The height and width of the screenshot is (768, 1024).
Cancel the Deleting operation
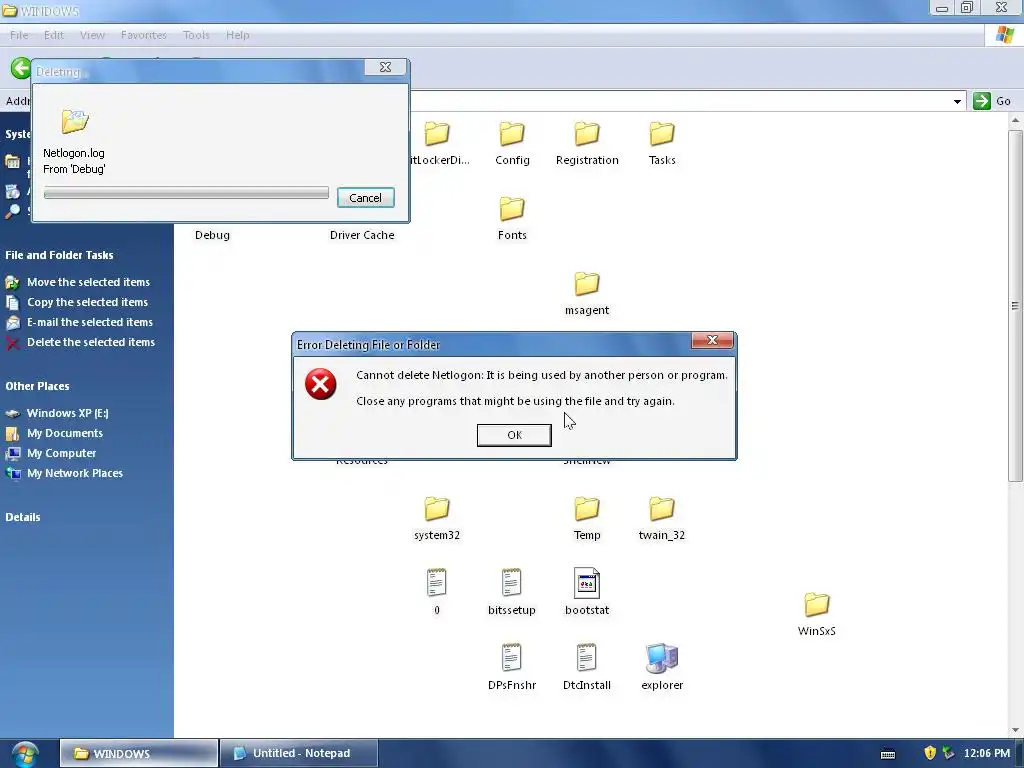point(365,198)
